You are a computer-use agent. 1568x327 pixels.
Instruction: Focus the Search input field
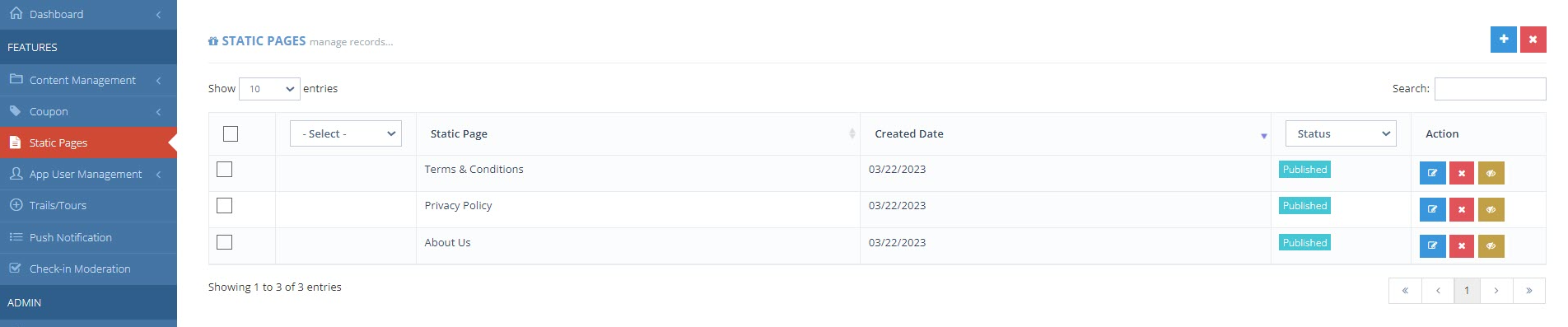(1490, 89)
